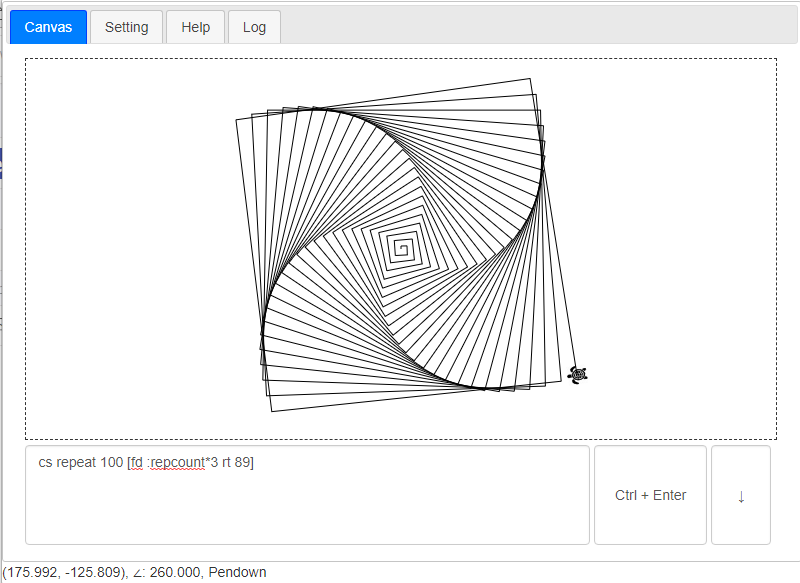Click the number 100 in the command

tap(112, 463)
